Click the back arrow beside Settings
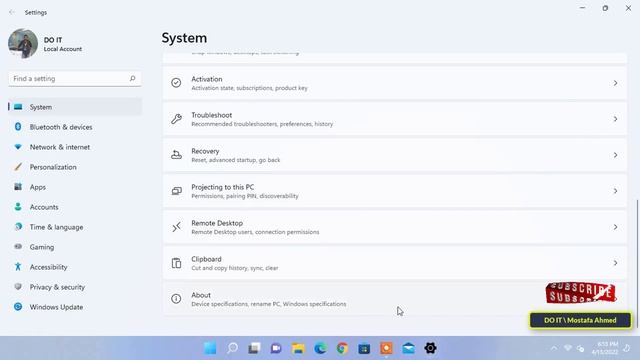640x360 pixels. click(12, 12)
